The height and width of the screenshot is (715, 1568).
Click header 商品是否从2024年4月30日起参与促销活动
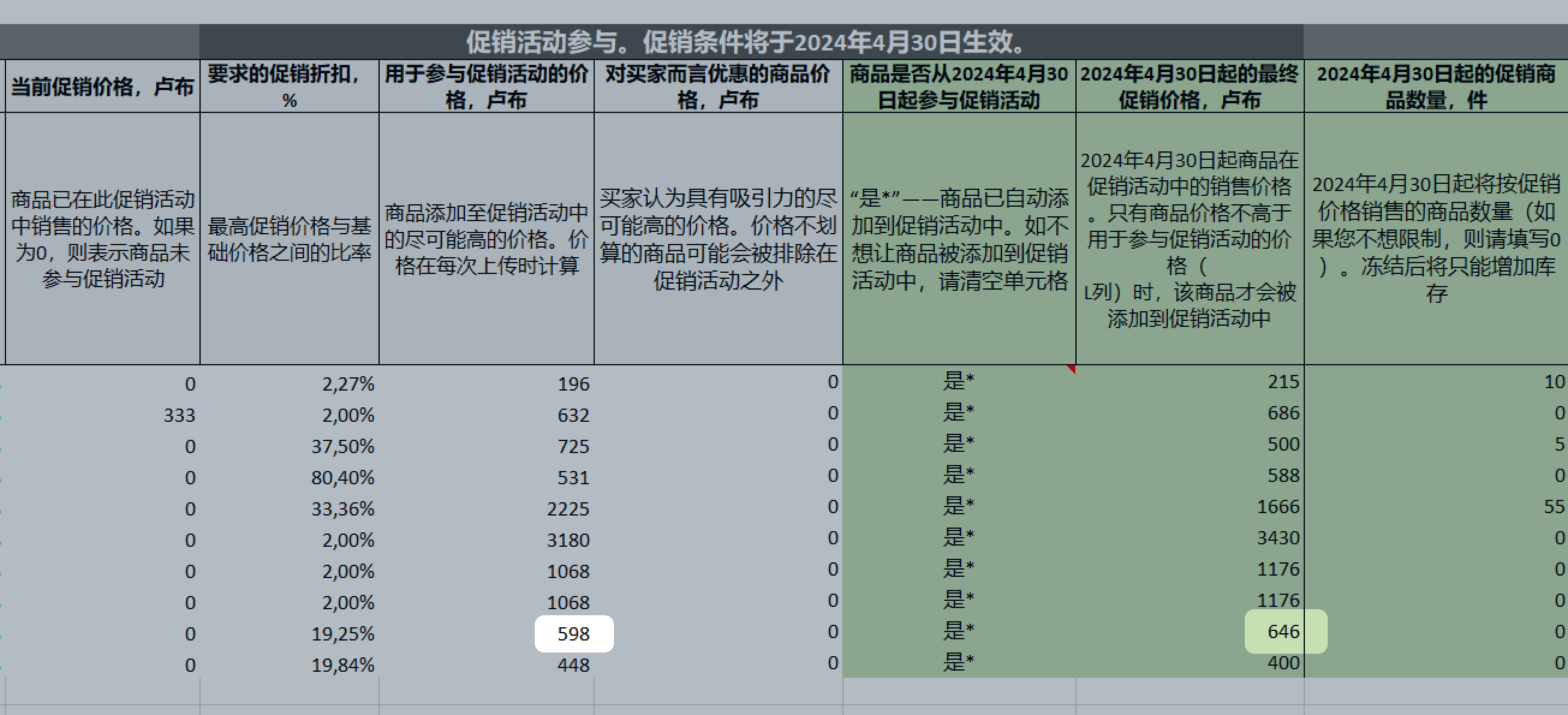coord(959,87)
